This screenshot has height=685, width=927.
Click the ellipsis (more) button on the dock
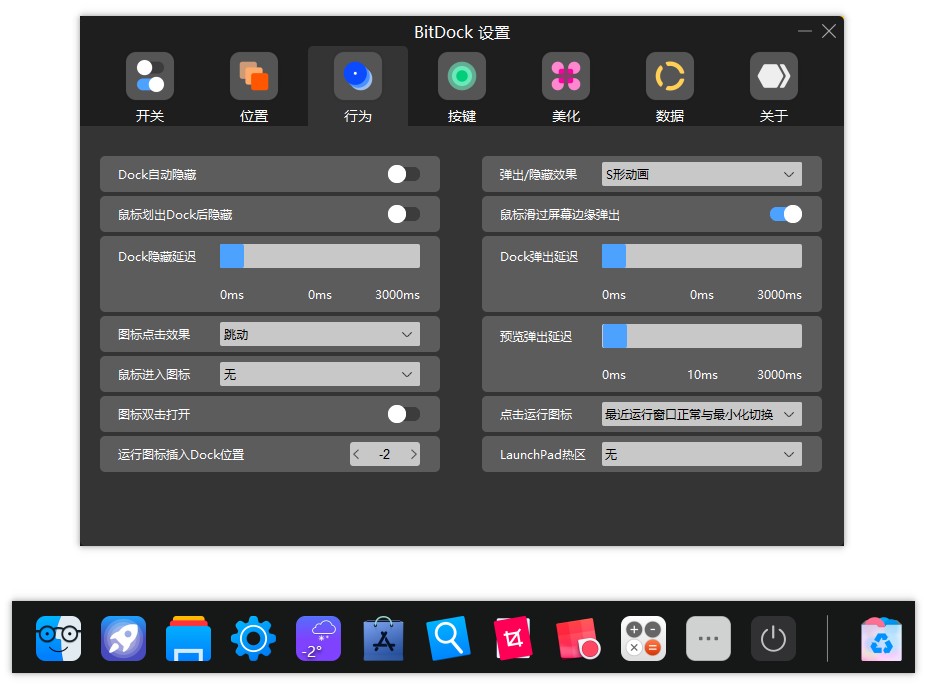(x=708, y=637)
